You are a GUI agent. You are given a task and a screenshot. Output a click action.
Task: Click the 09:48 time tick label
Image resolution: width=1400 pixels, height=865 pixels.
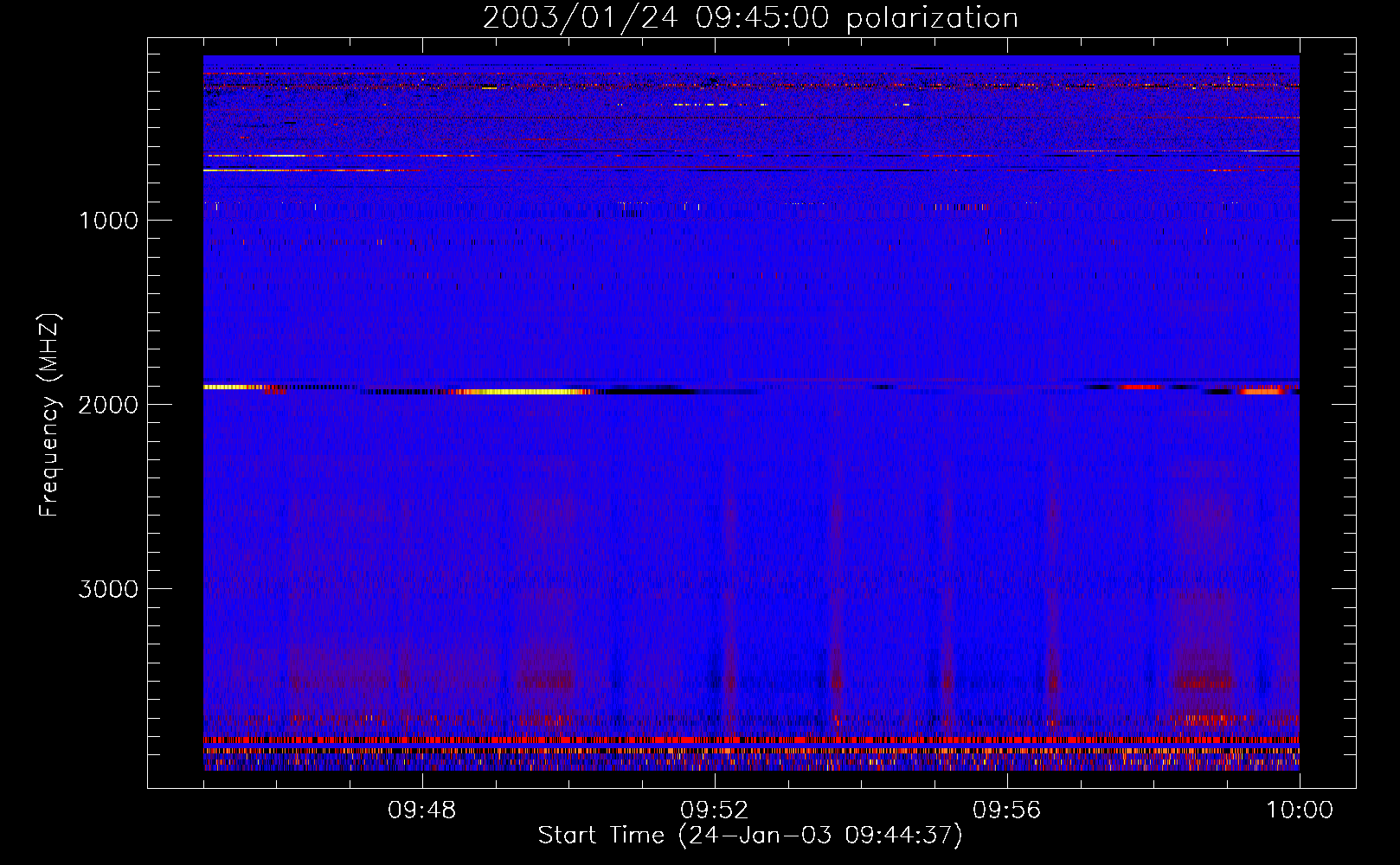pos(421,811)
